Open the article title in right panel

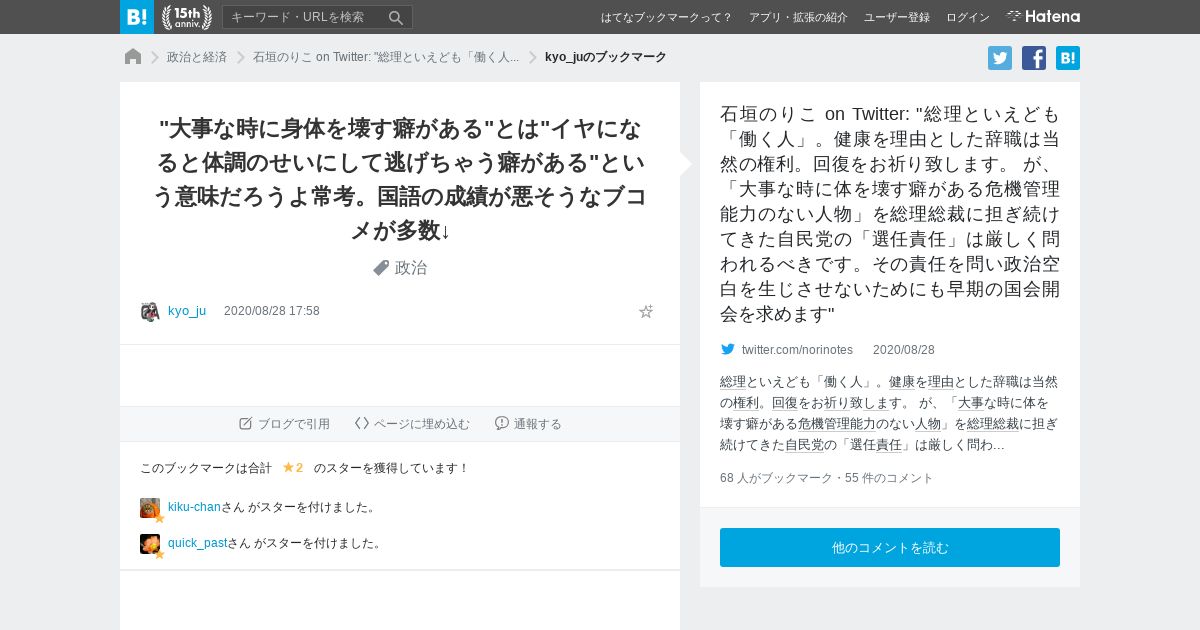coord(890,214)
